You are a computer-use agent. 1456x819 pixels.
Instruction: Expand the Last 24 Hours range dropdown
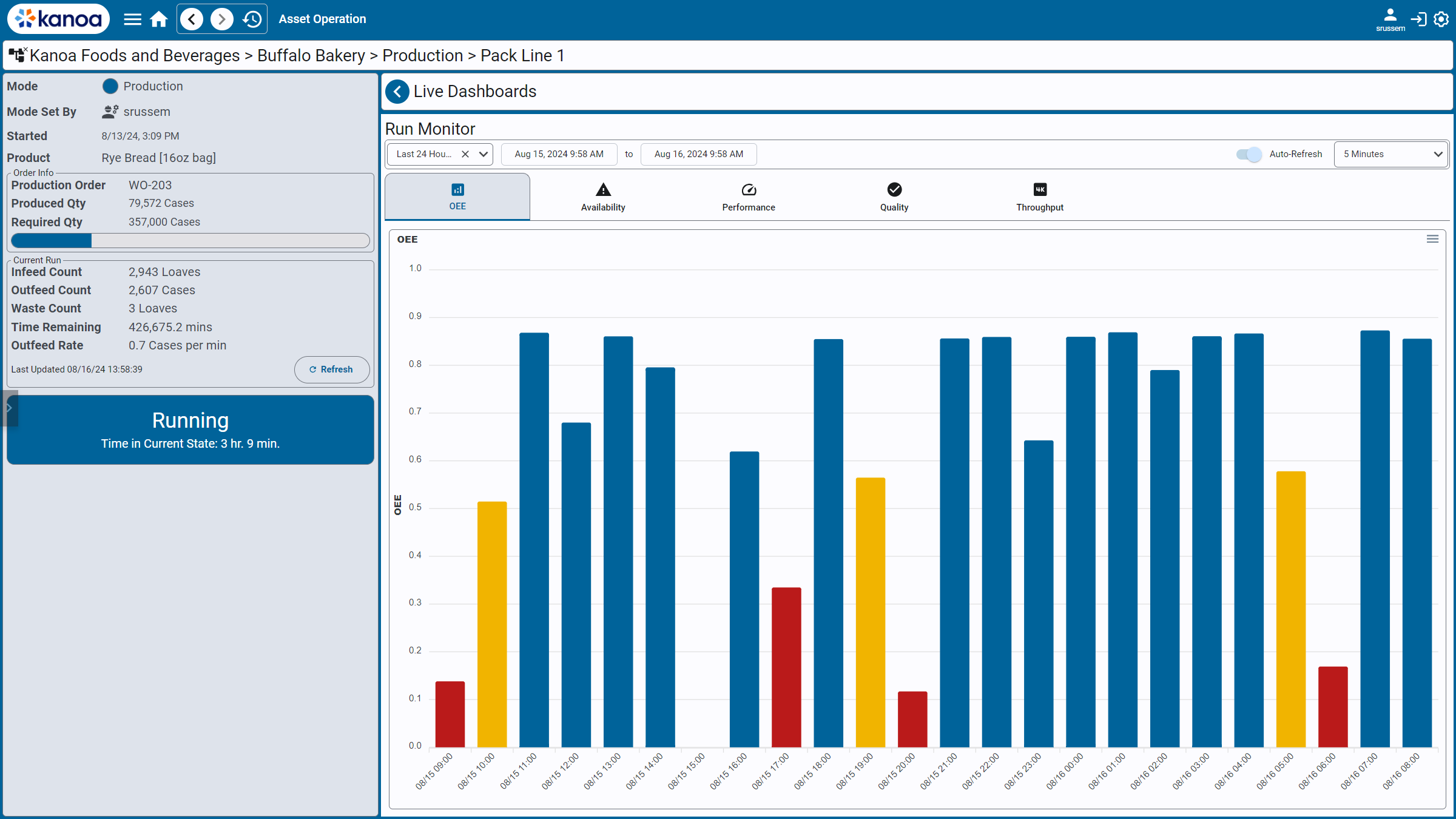484,154
